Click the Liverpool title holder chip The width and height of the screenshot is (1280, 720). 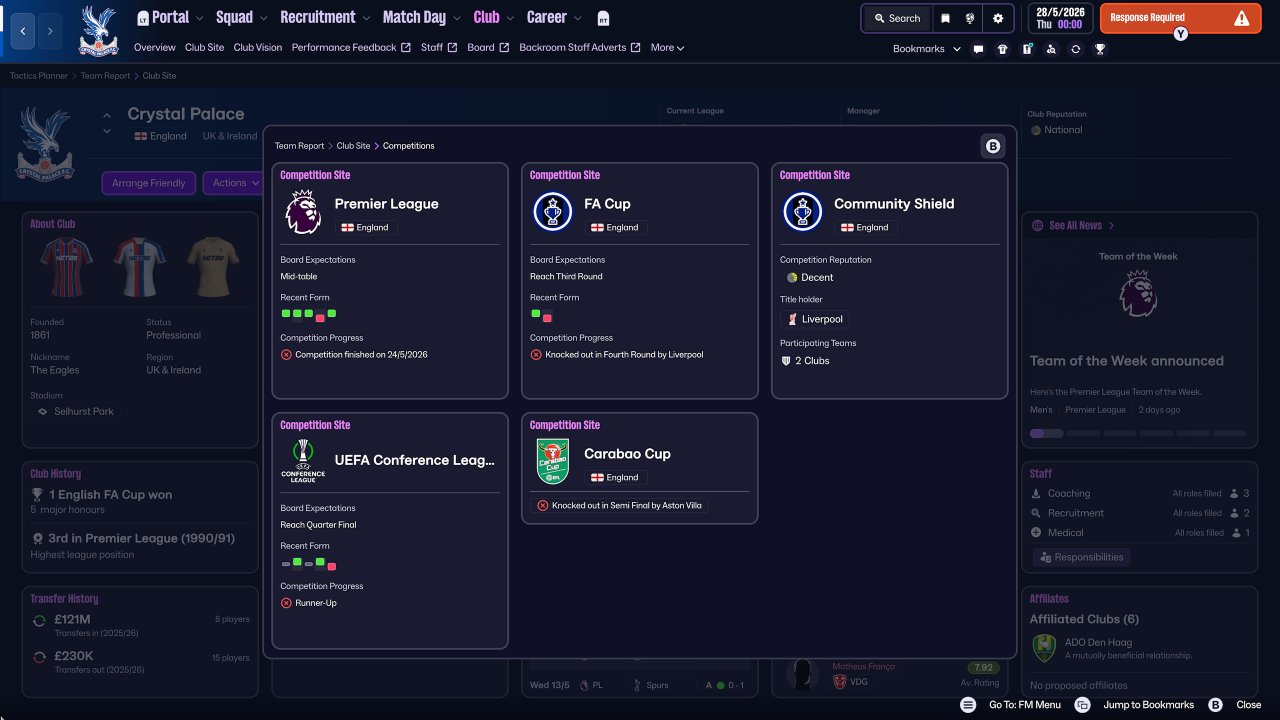pos(814,319)
